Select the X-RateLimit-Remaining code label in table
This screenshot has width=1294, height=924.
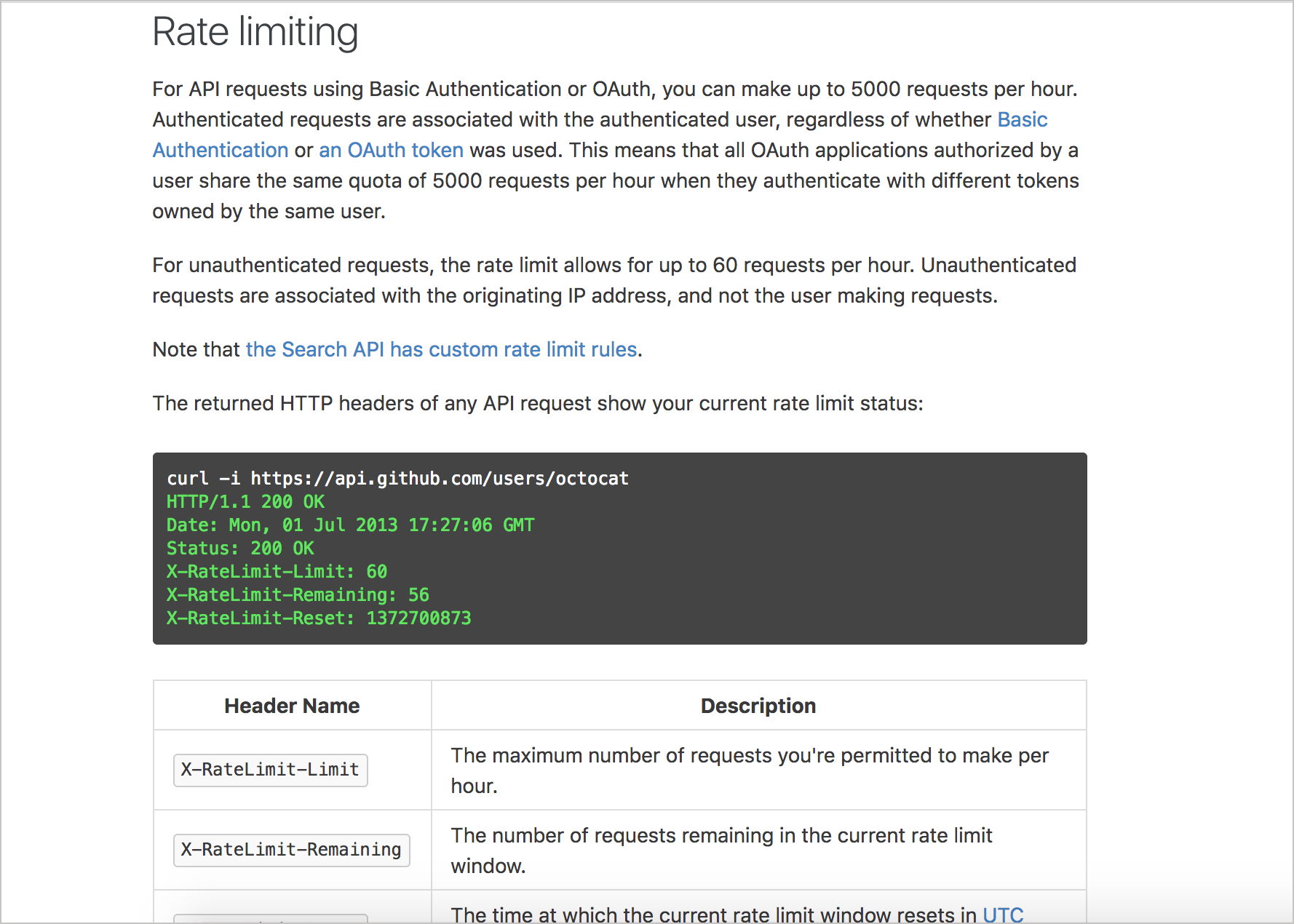(291, 850)
